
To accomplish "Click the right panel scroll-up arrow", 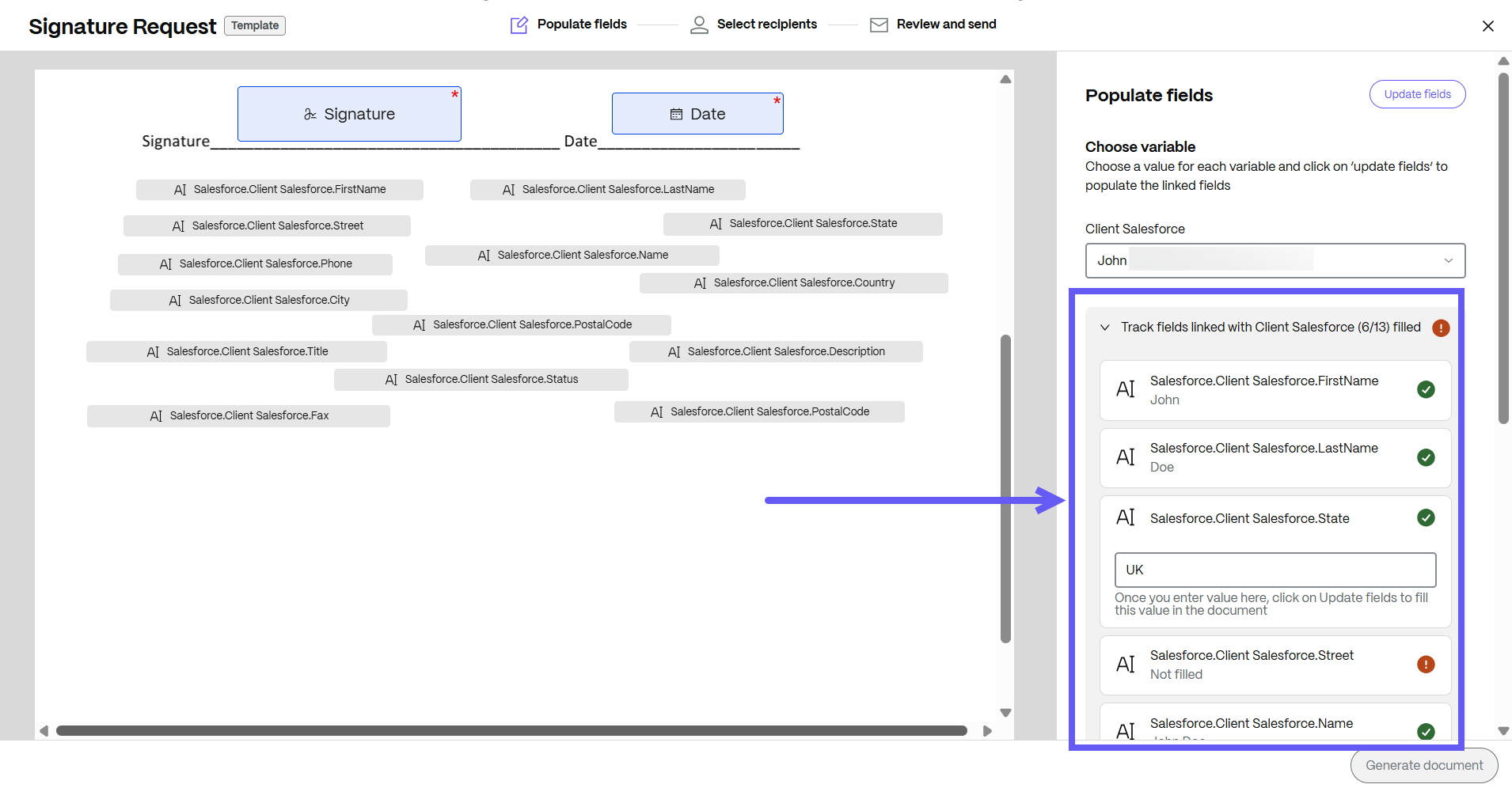I will tap(1503, 61).
